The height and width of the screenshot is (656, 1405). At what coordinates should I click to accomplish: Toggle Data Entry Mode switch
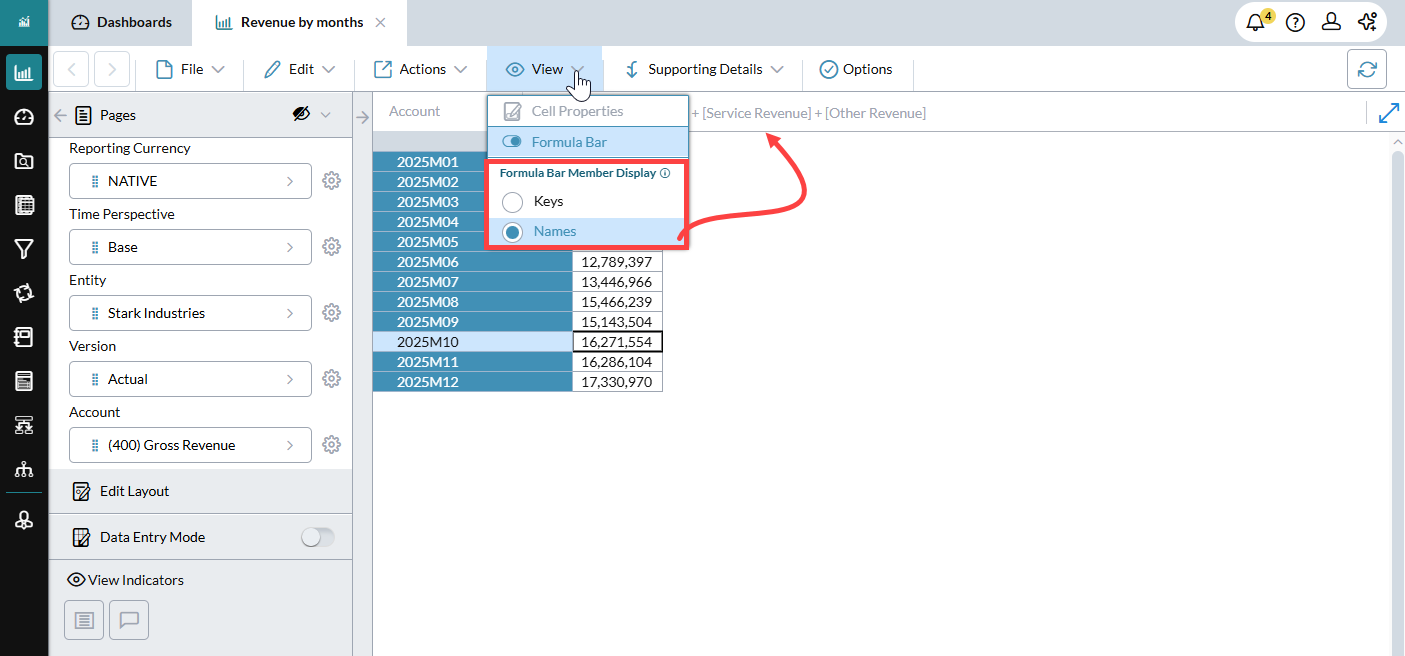[x=317, y=538]
